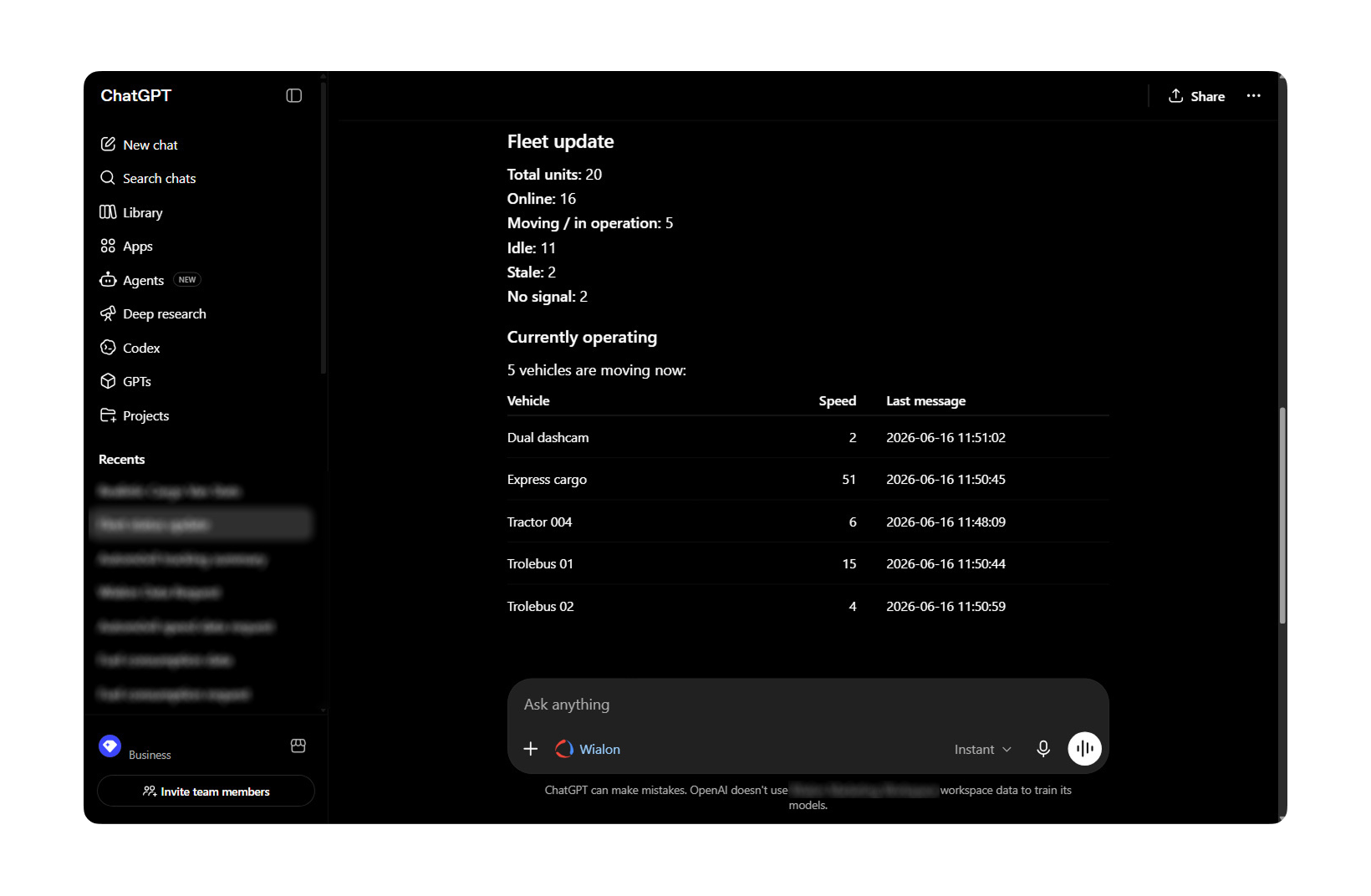Click the New chat pencil icon

pyautogui.click(x=108, y=144)
